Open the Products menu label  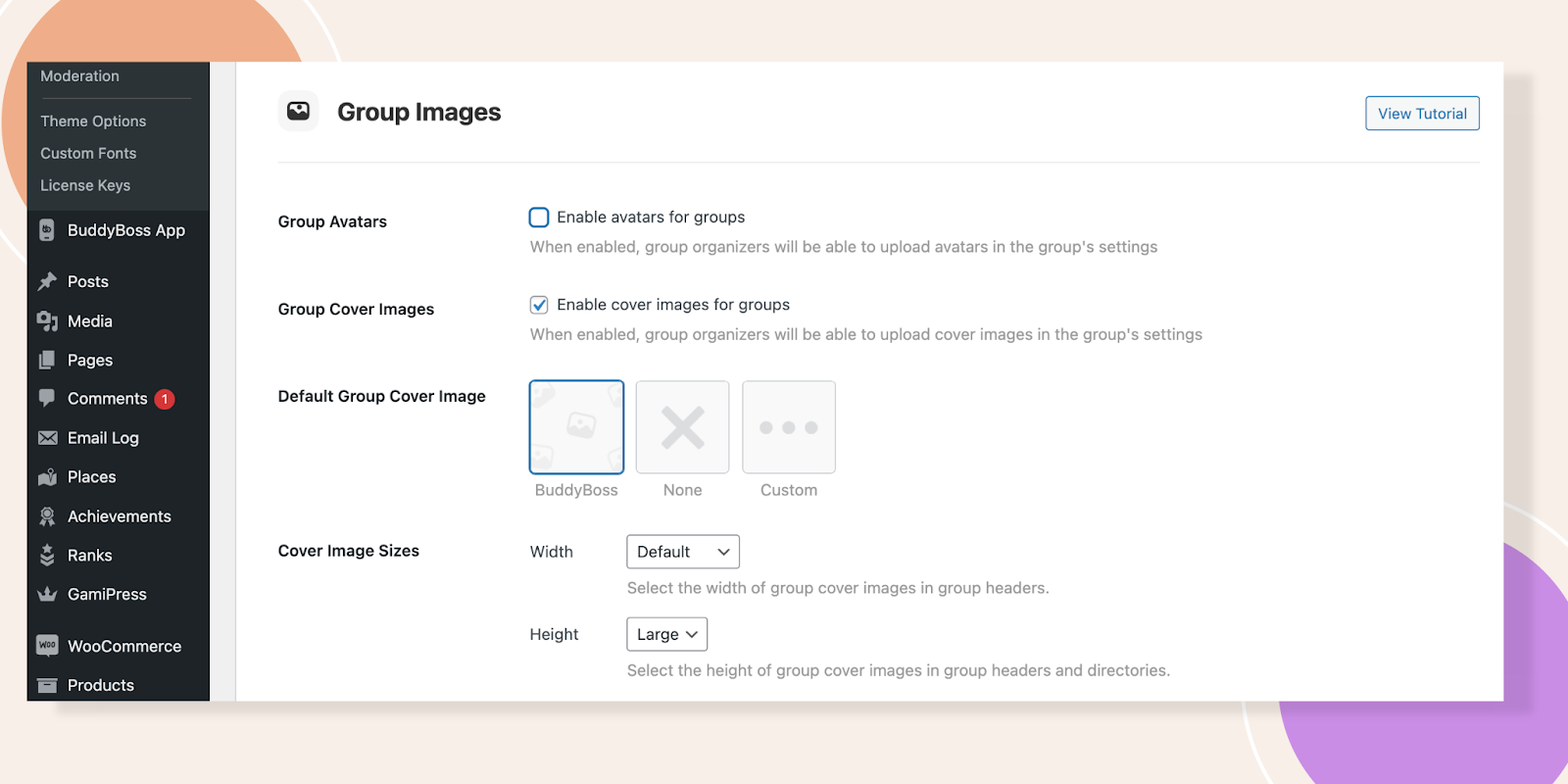[x=101, y=685]
